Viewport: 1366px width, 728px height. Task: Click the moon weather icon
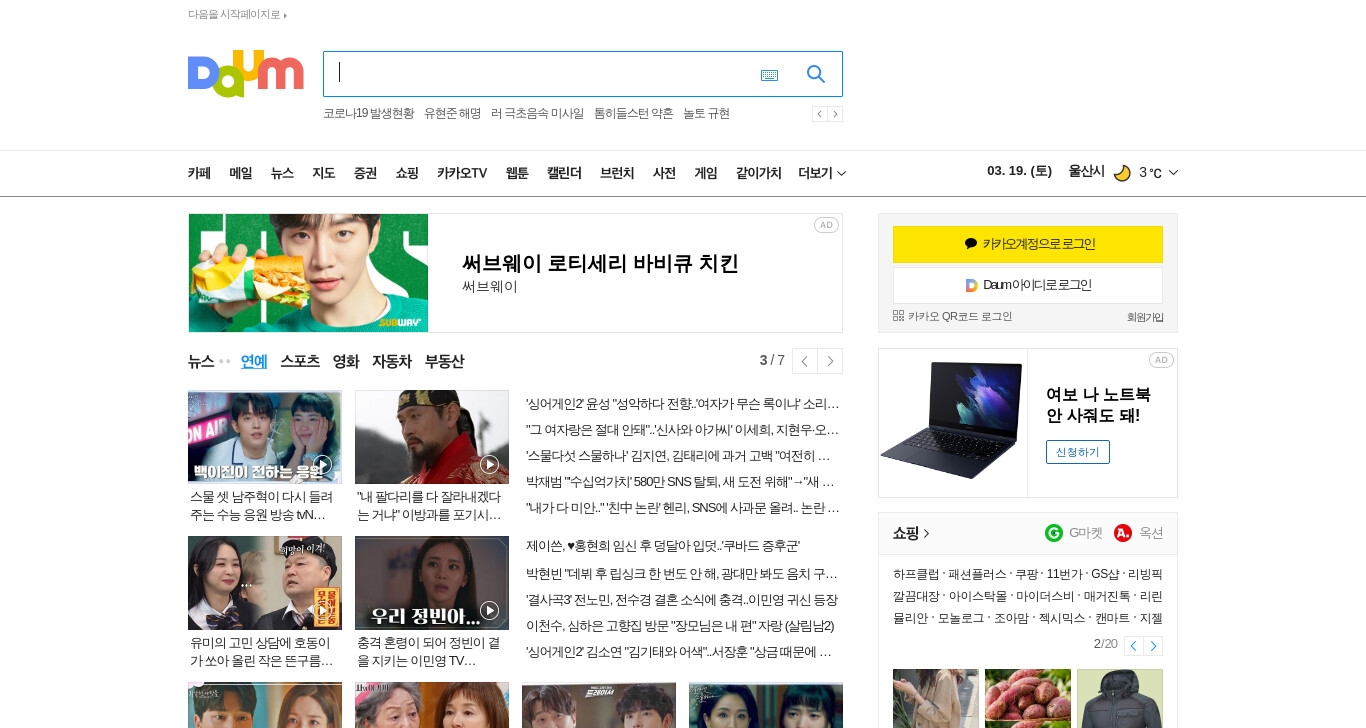pos(1122,172)
